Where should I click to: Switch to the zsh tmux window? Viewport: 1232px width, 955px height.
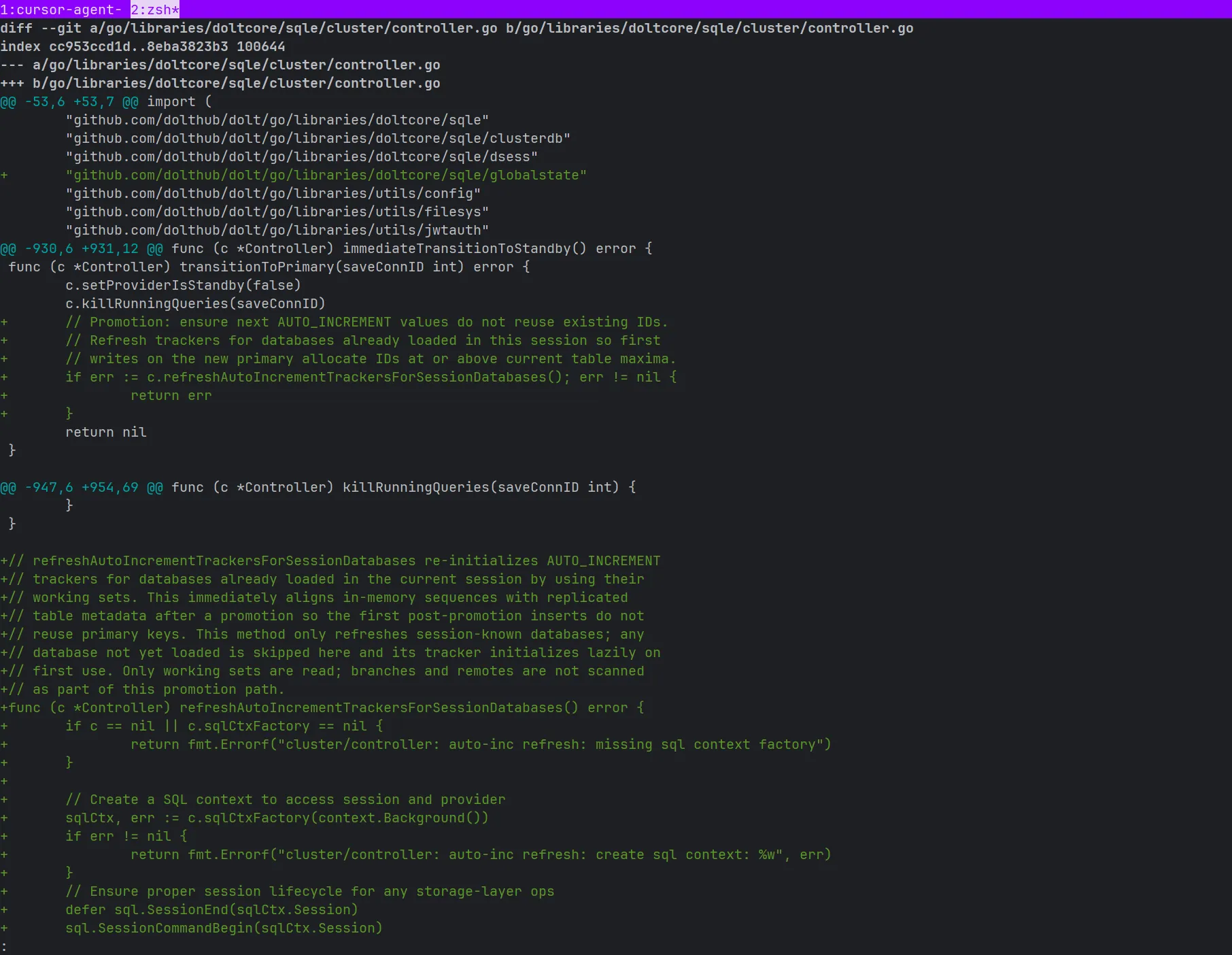154,10
